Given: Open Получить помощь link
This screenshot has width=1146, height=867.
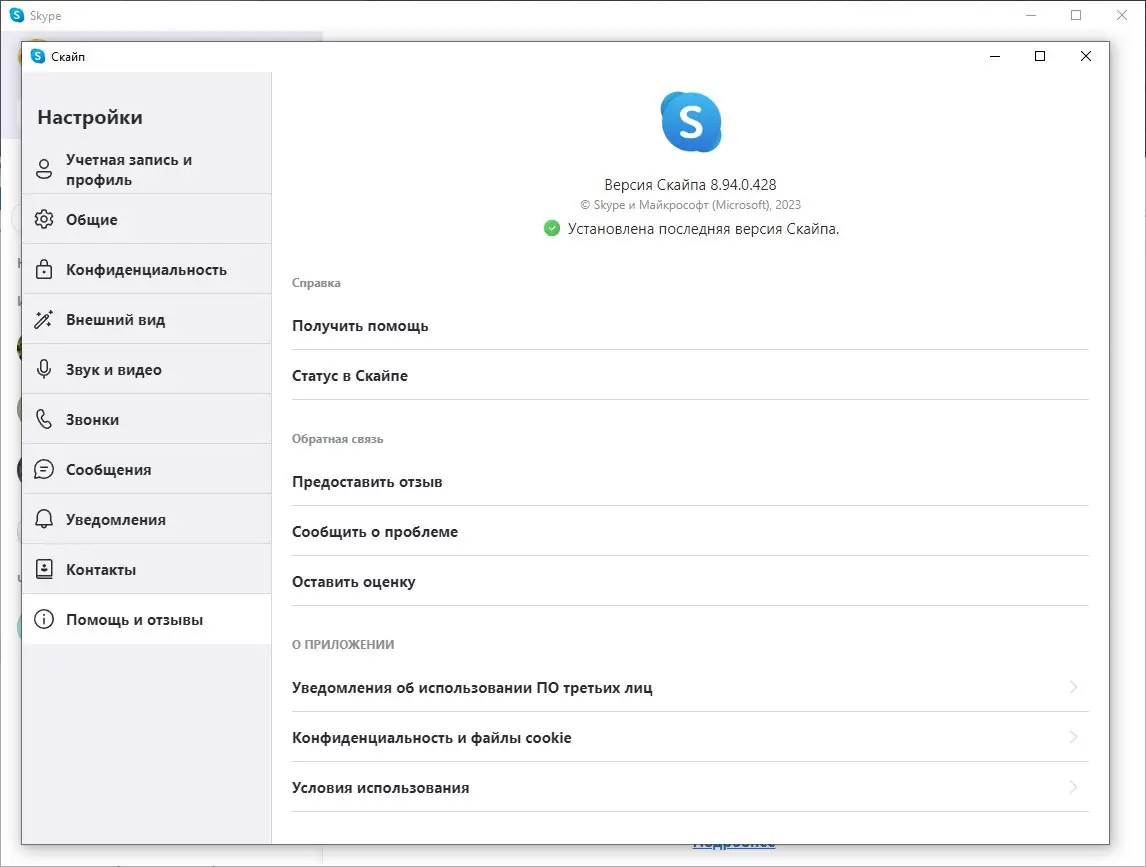Looking at the screenshot, I should pyautogui.click(x=690, y=325).
